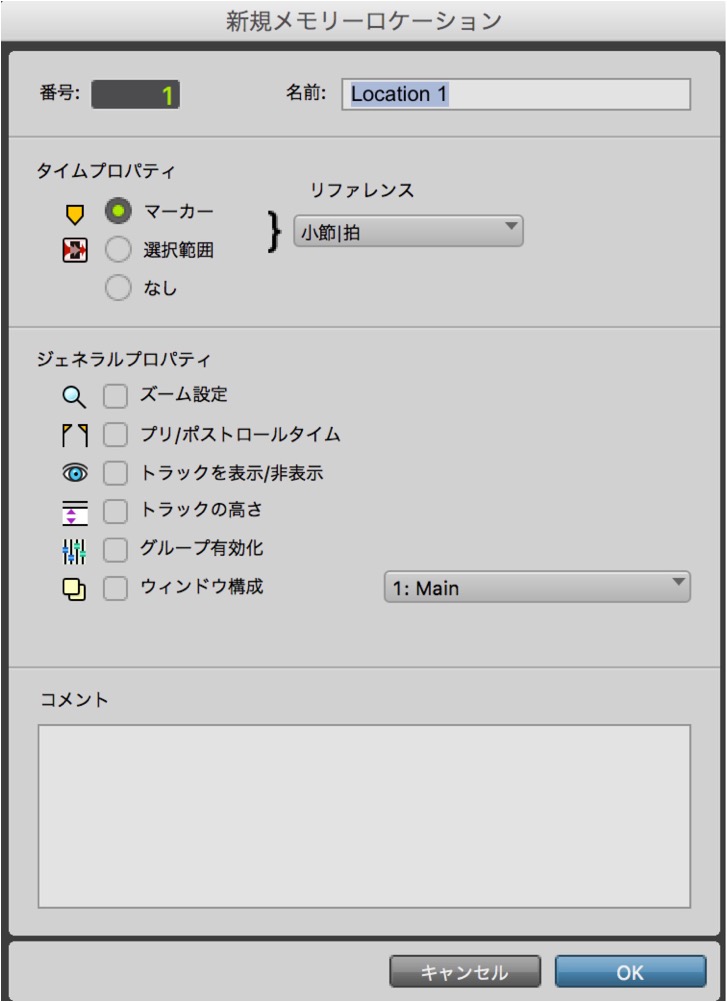Screen dimensions: 727x1002
Task: Select the なし radio button
Action: pos(118,288)
